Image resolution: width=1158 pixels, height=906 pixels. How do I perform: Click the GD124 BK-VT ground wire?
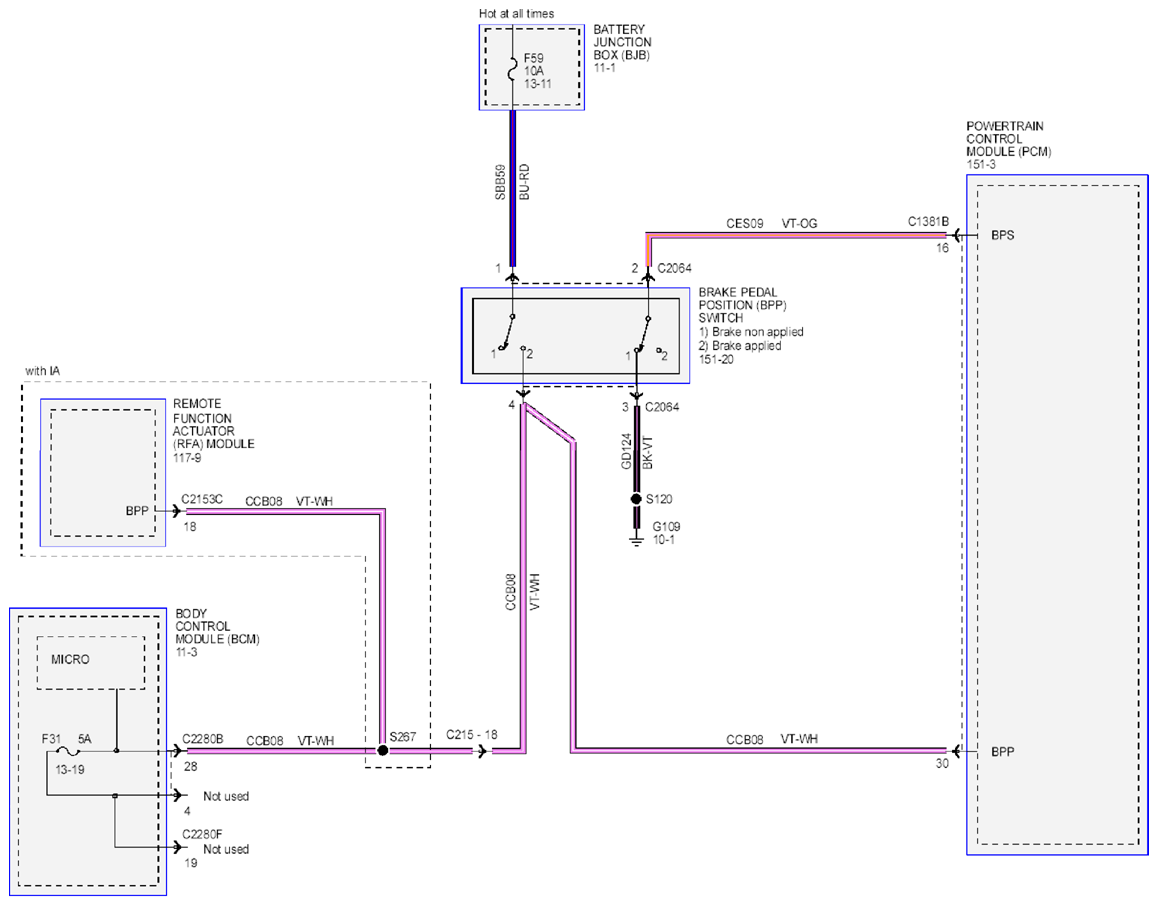(x=636, y=449)
